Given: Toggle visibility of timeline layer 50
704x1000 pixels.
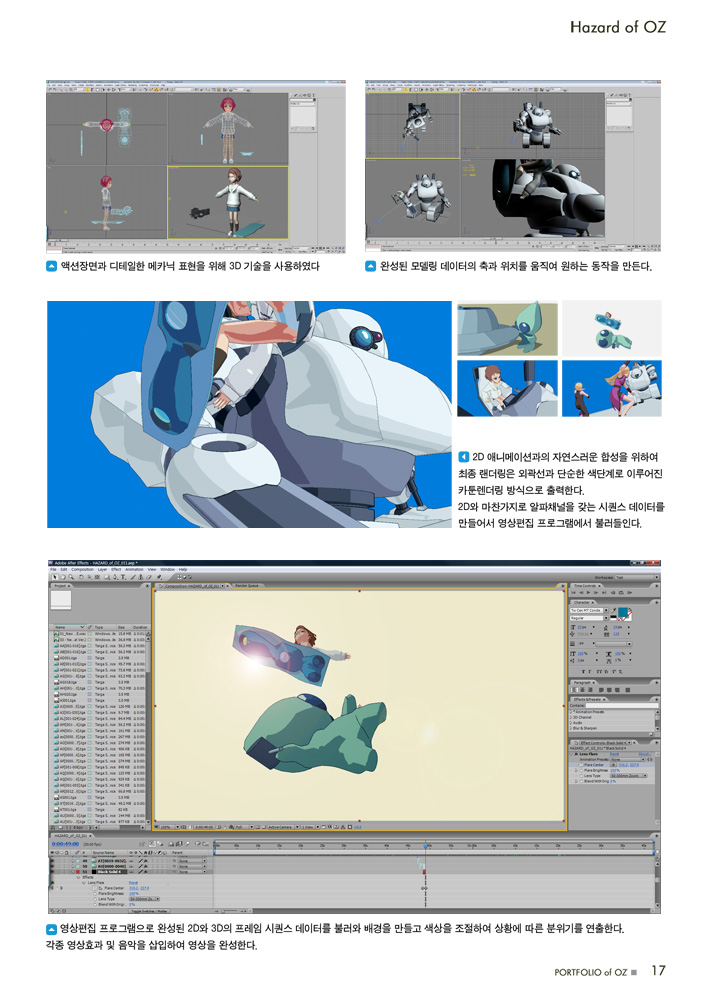Looking at the screenshot, I should click(x=52, y=866).
